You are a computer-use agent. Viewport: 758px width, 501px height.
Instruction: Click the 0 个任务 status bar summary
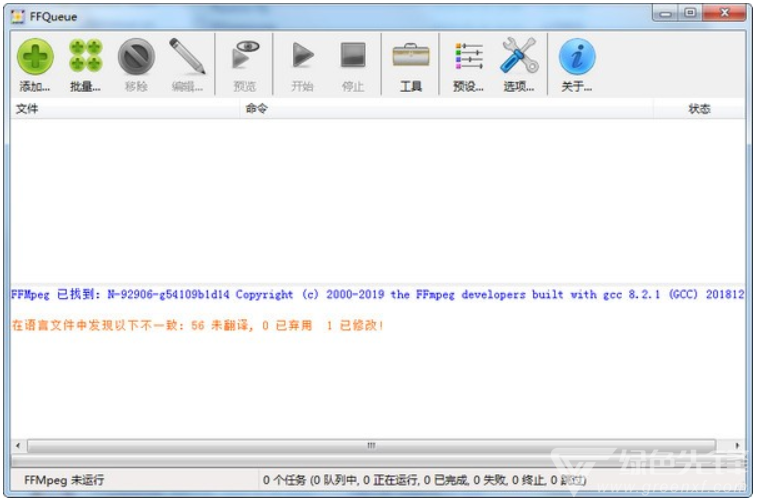[x=424, y=480]
